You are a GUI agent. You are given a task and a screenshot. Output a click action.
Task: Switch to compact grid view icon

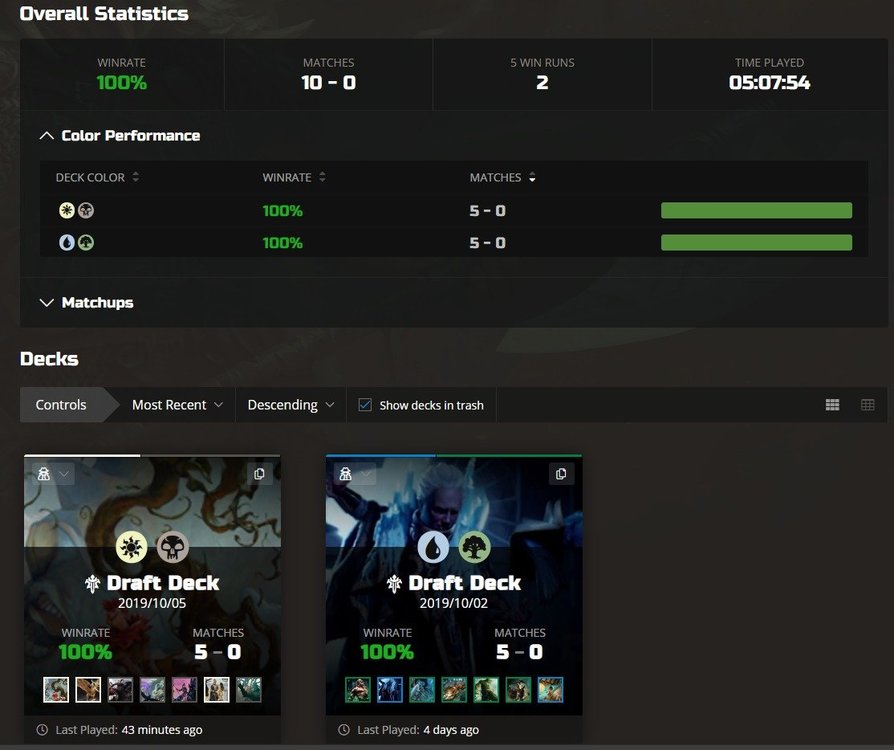pos(832,405)
